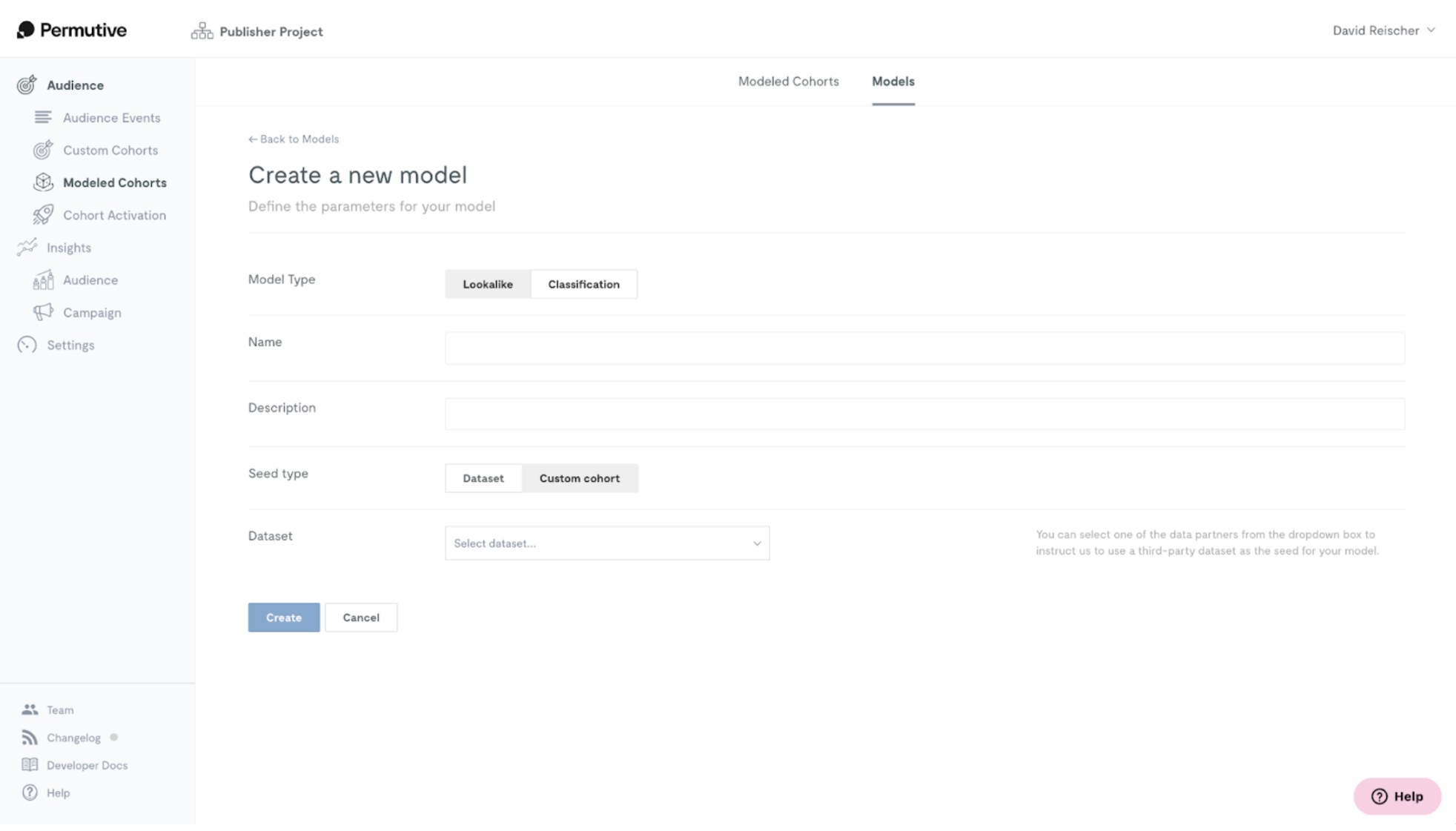Select the Audience Events icon in sidebar
The height and width of the screenshot is (831, 1456).
42,117
